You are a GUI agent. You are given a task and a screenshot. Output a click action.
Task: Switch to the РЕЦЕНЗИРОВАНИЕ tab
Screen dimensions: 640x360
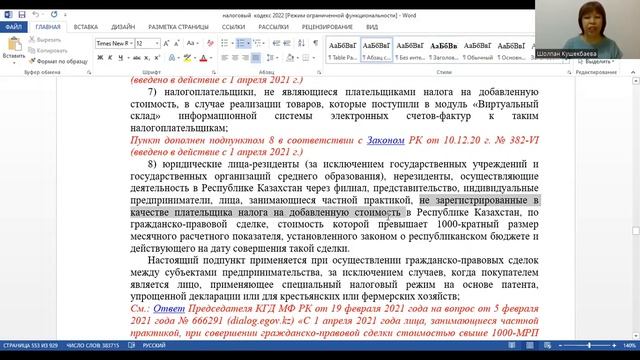pyautogui.click(x=327, y=27)
